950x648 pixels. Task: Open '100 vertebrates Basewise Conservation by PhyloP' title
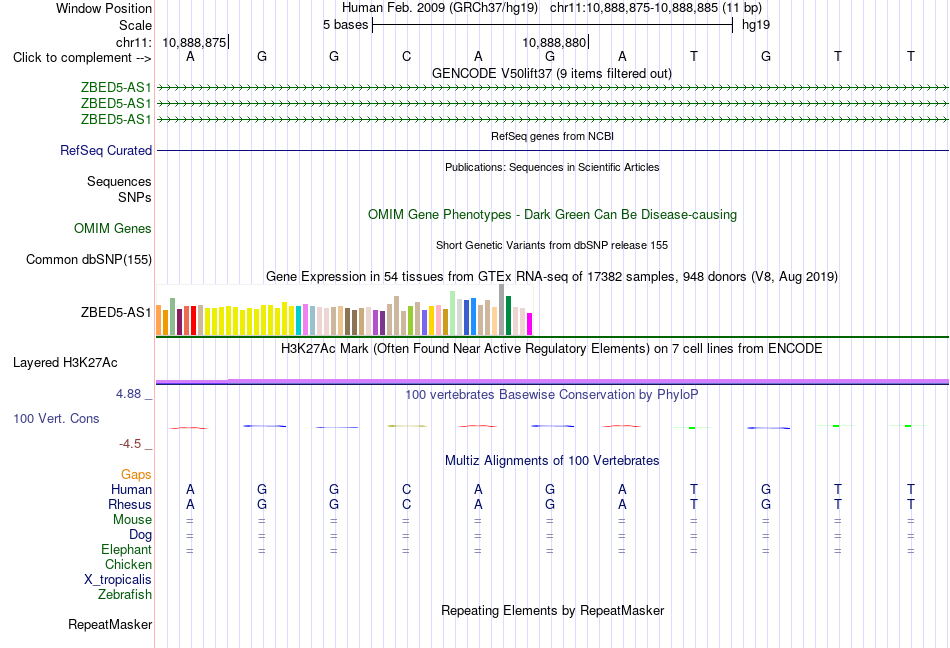pos(552,395)
